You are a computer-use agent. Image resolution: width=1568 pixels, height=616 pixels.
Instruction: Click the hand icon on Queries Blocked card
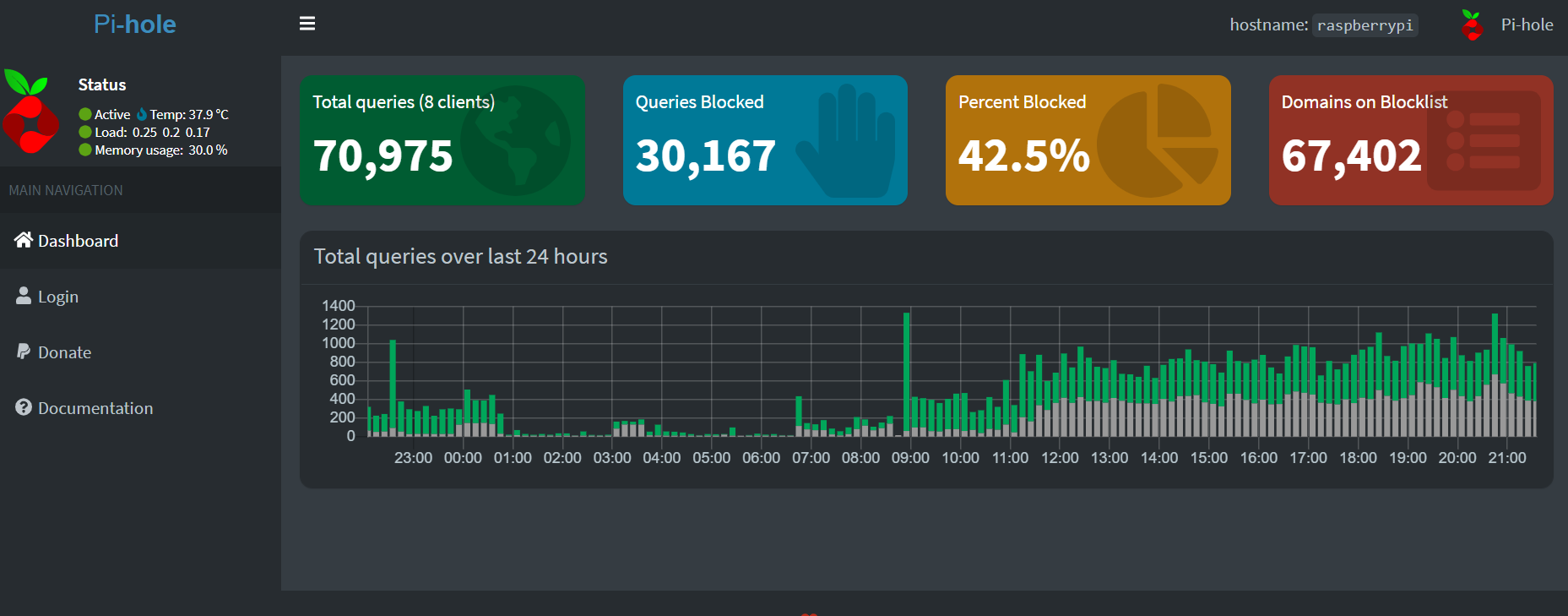[x=846, y=140]
